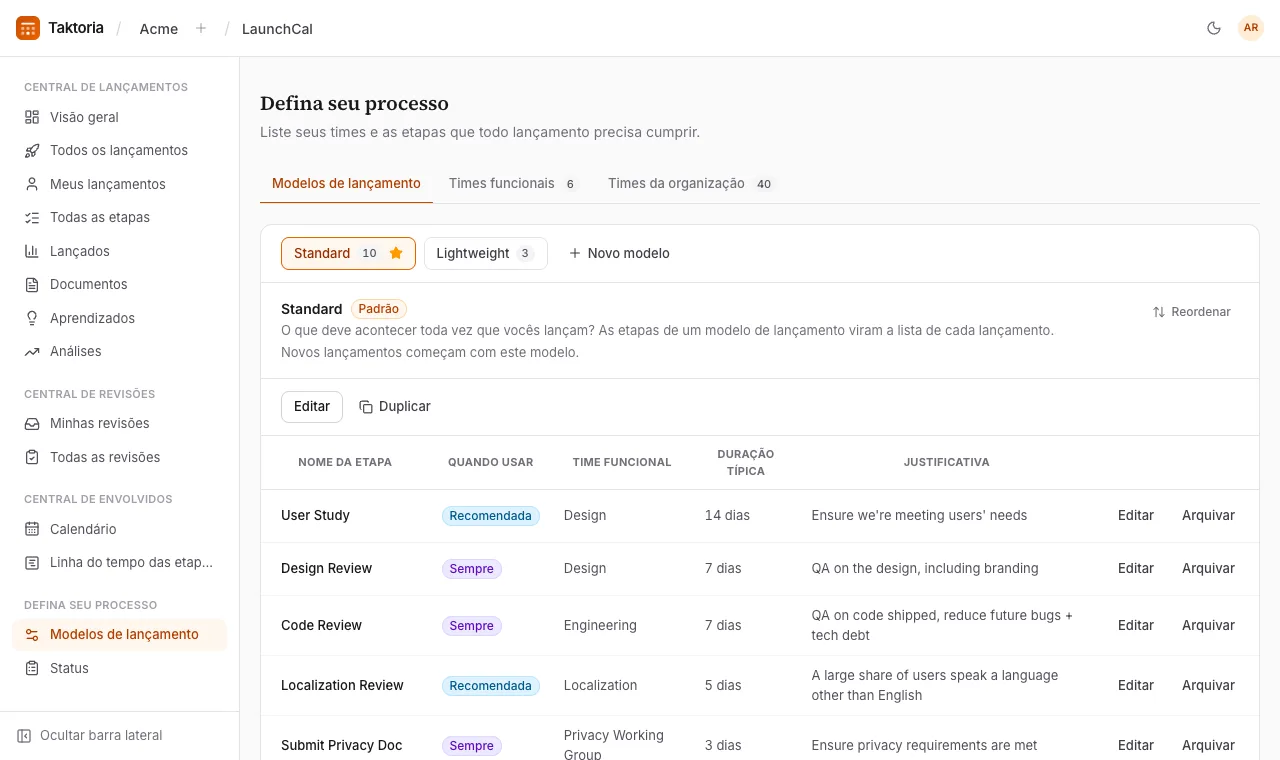Open Aprendizados page
The height and width of the screenshot is (760, 1280).
coord(120,318)
